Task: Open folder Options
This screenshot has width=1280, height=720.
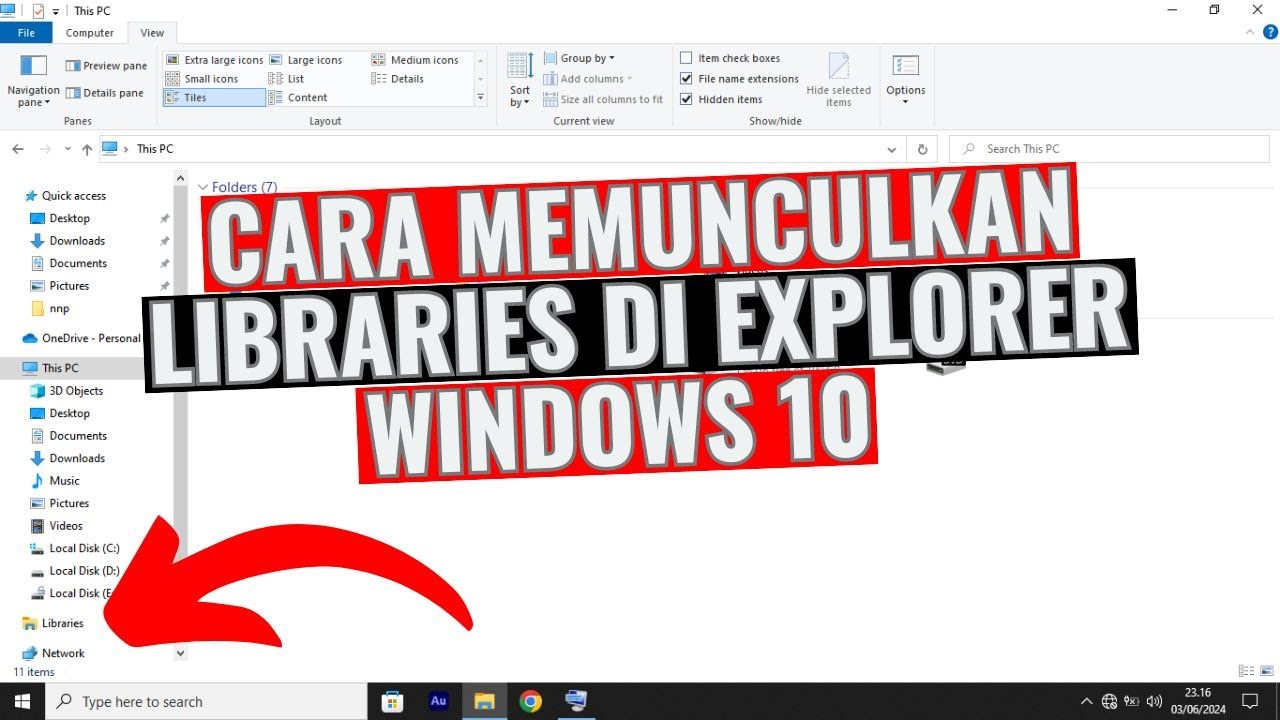Action: [906, 80]
